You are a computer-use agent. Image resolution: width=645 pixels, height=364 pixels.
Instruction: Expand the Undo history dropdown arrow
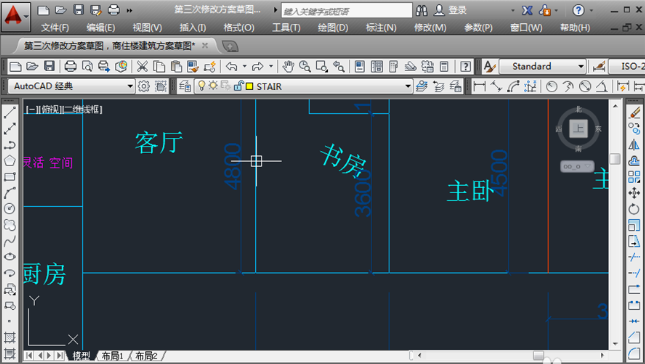[244, 66]
